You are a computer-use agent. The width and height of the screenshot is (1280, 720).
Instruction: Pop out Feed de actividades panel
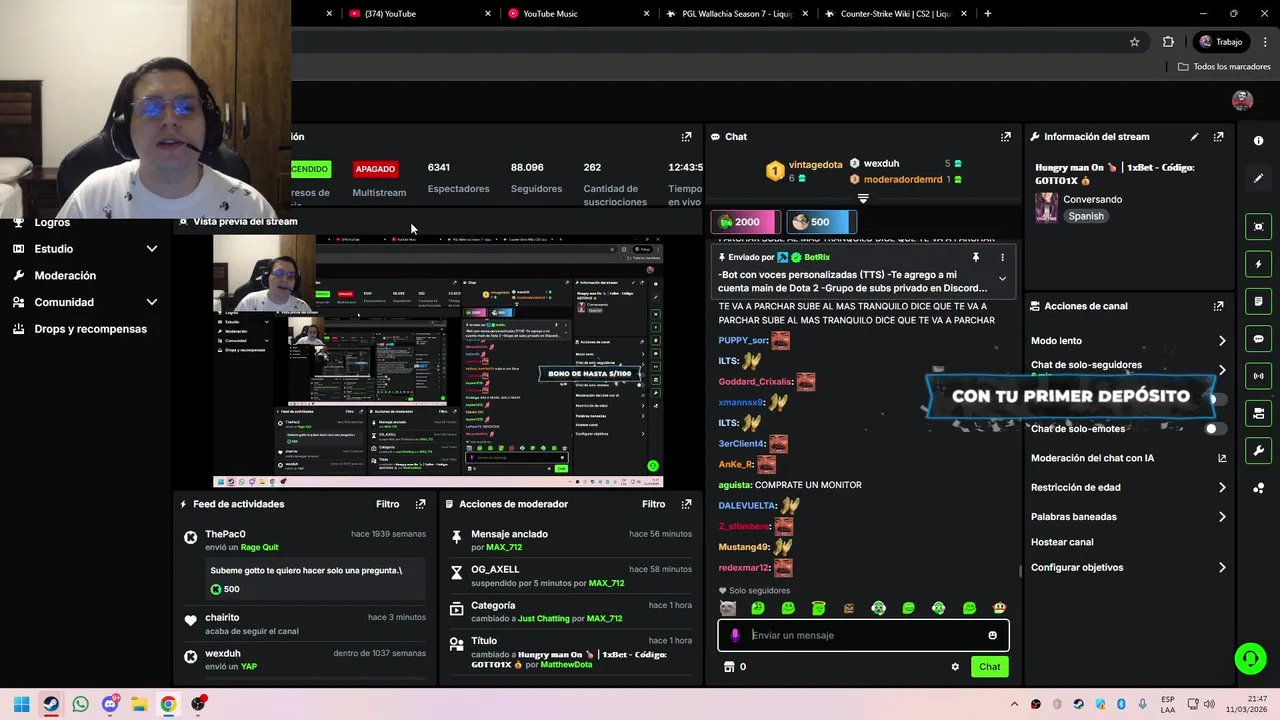(420, 504)
